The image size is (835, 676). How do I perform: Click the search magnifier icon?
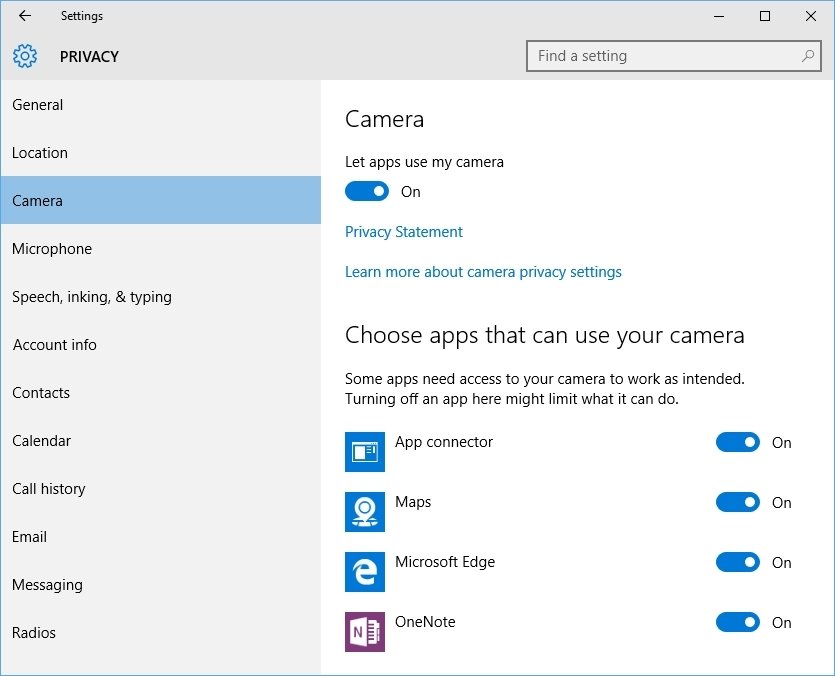tap(808, 56)
